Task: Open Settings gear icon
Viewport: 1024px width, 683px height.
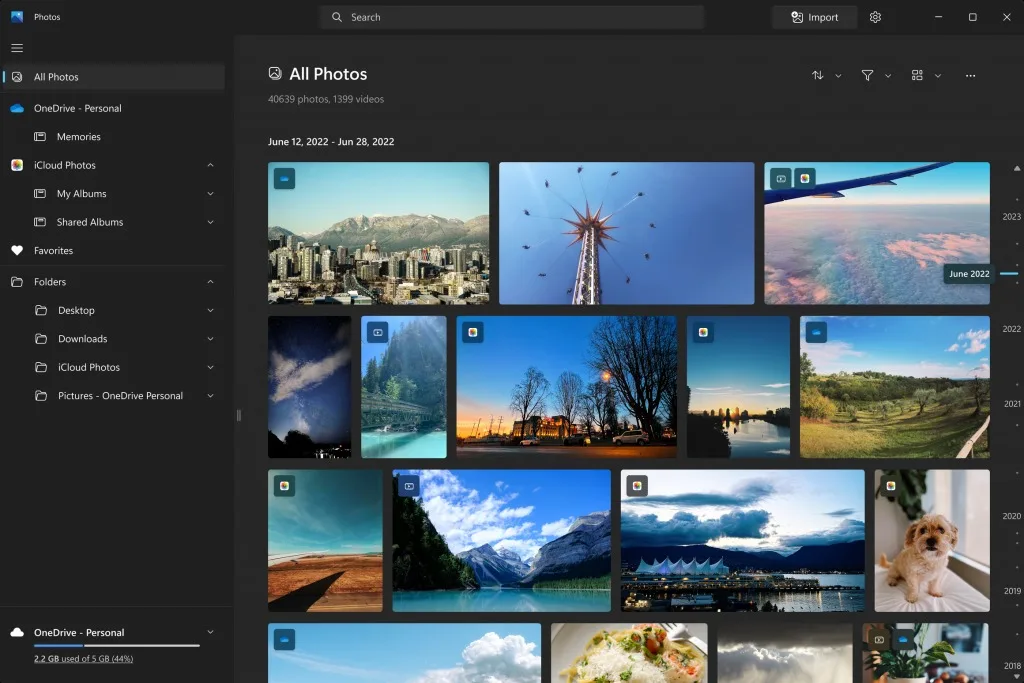Action: [875, 17]
